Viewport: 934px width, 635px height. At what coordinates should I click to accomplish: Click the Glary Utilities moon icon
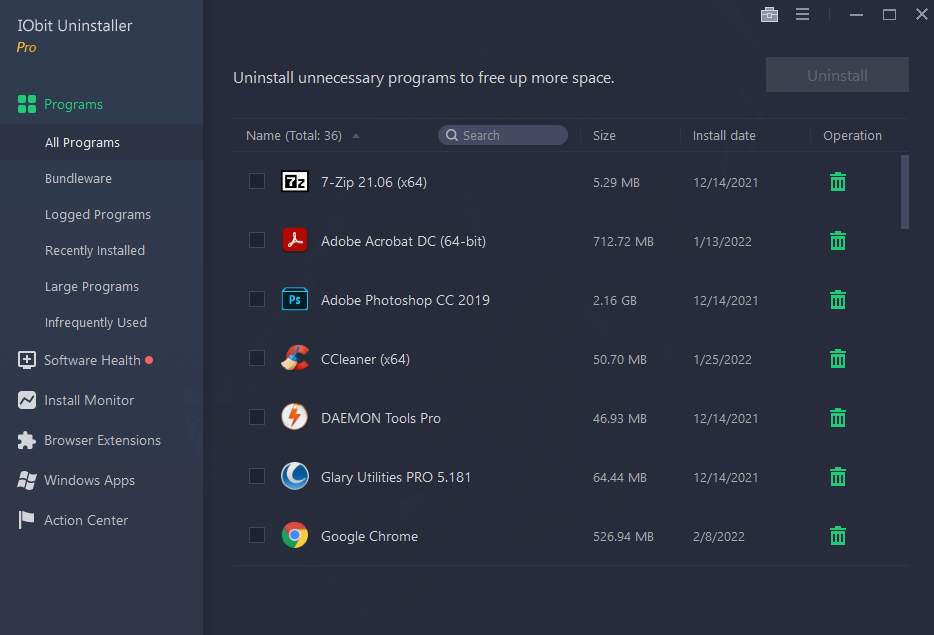pyautogui.click(x=295, y=476)
